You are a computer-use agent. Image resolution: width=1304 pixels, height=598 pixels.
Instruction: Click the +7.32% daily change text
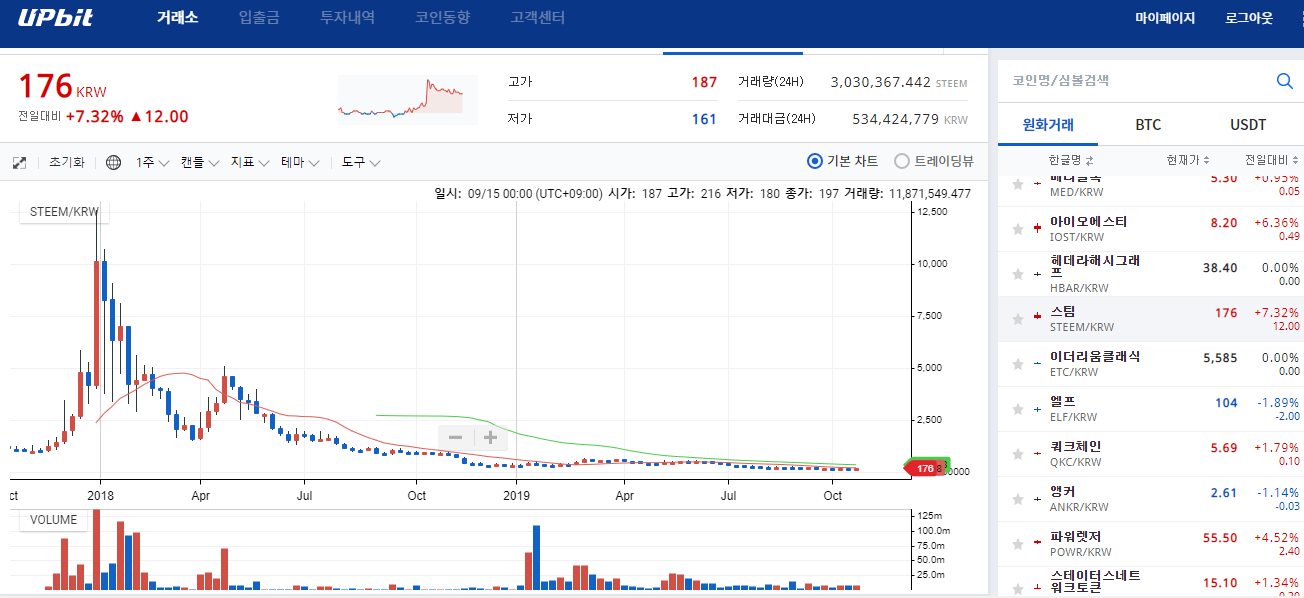click(x=95, y=116)
